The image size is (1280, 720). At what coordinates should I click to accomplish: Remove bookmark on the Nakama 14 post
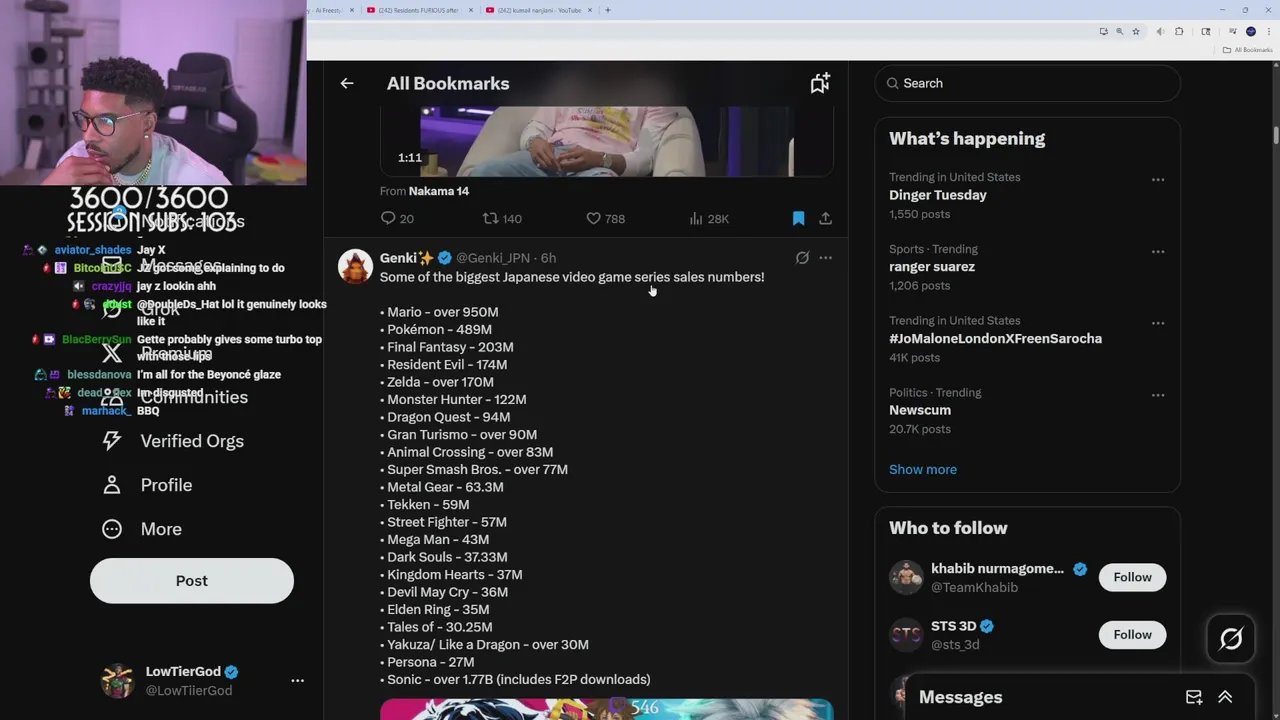798,218
